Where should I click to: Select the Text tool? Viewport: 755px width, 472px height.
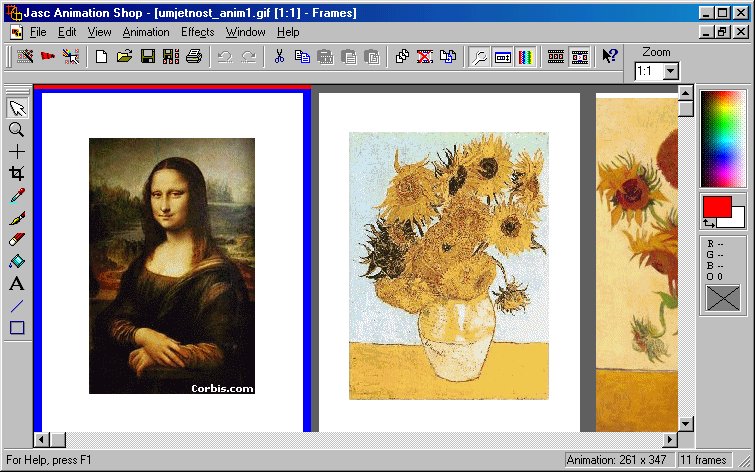[17, 283]
